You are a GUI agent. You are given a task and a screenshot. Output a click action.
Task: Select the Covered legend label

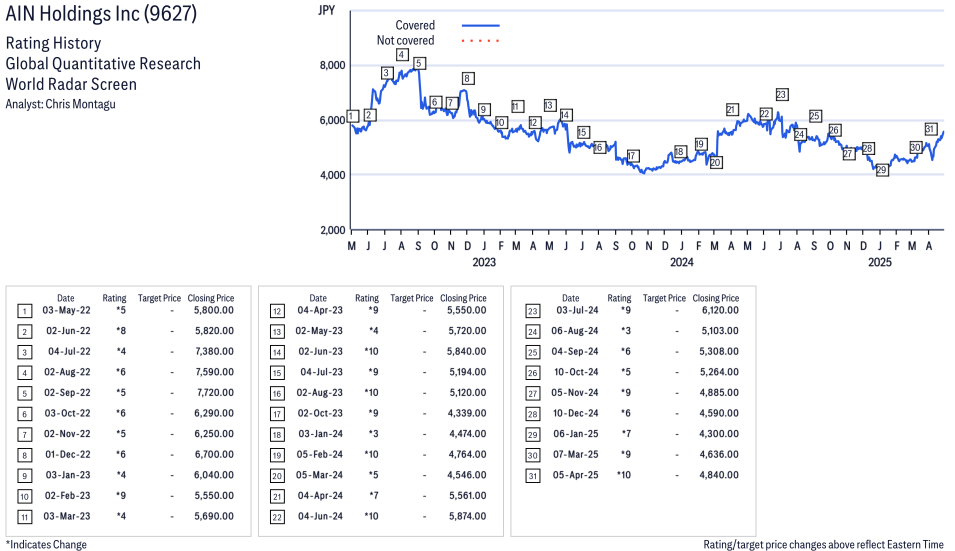point(415,25)
